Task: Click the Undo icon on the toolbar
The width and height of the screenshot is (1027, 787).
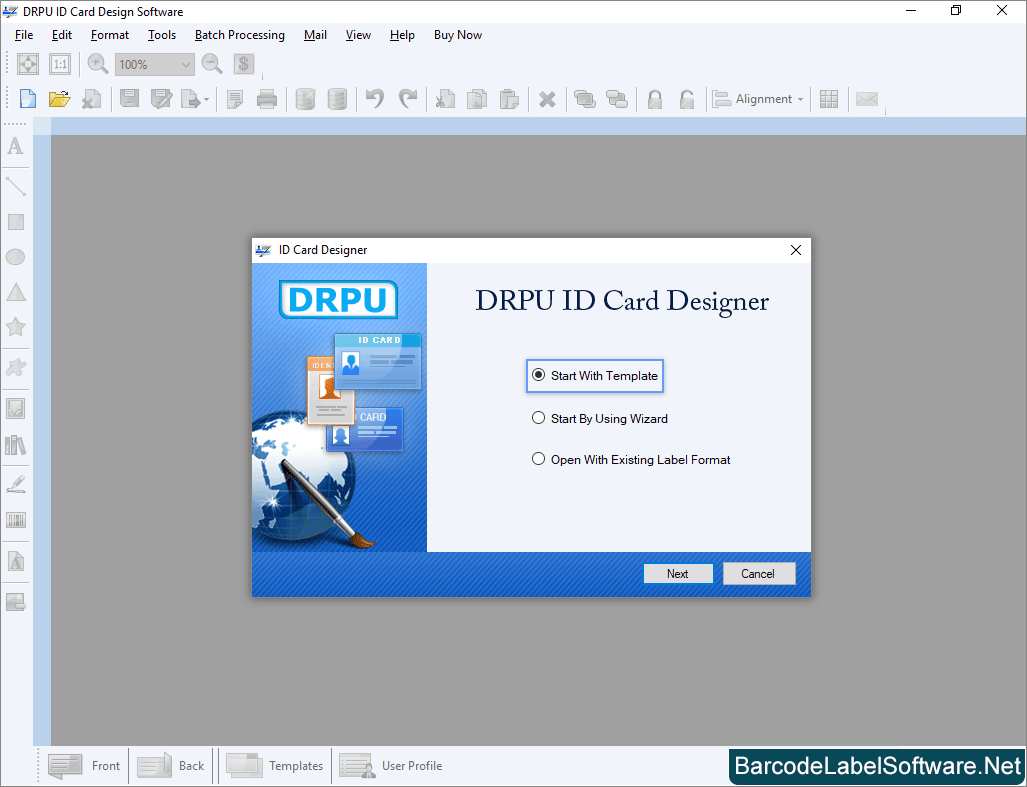Action: click(x=373, y=98)
